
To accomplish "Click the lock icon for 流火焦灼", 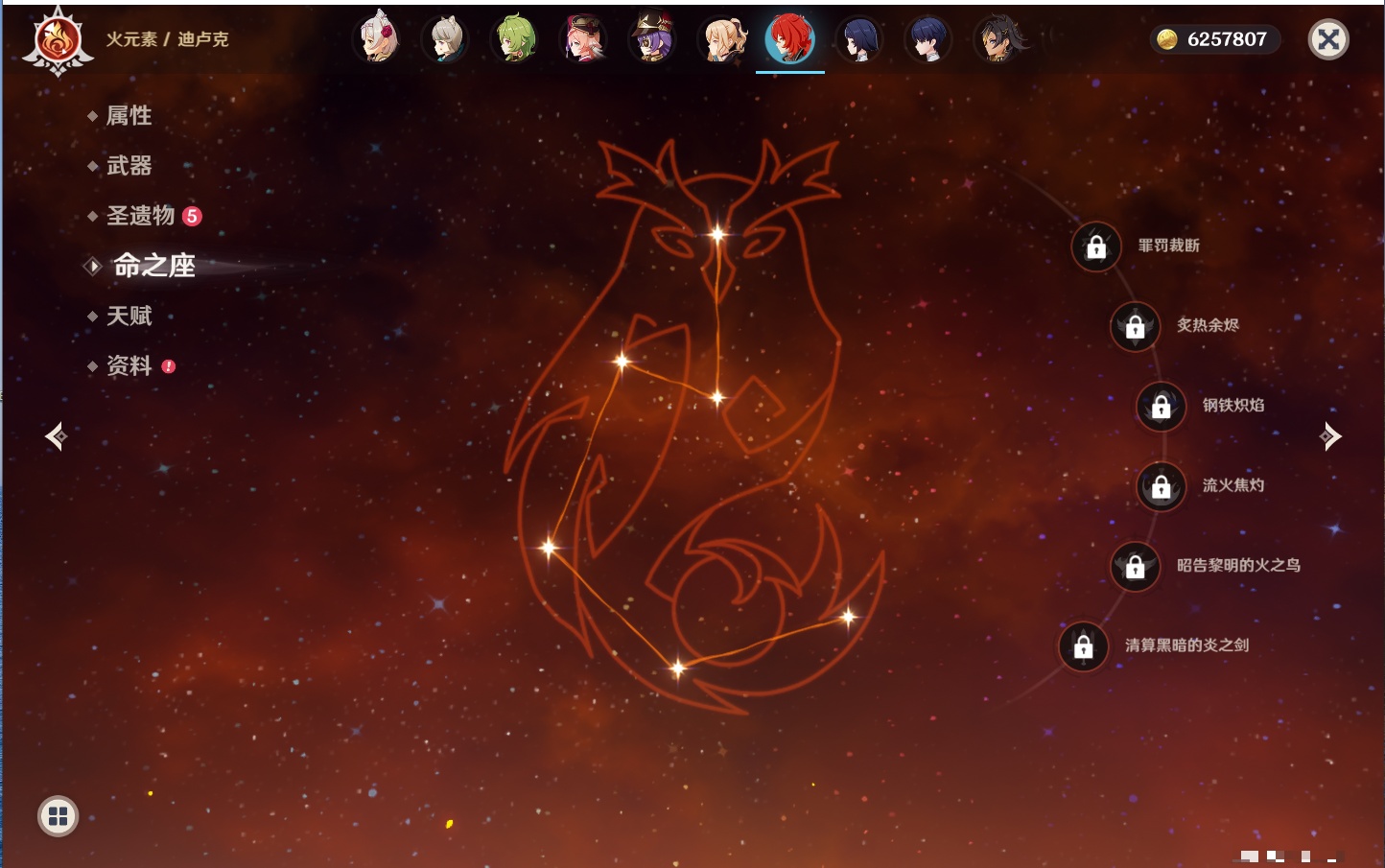I will (1162, 486).
